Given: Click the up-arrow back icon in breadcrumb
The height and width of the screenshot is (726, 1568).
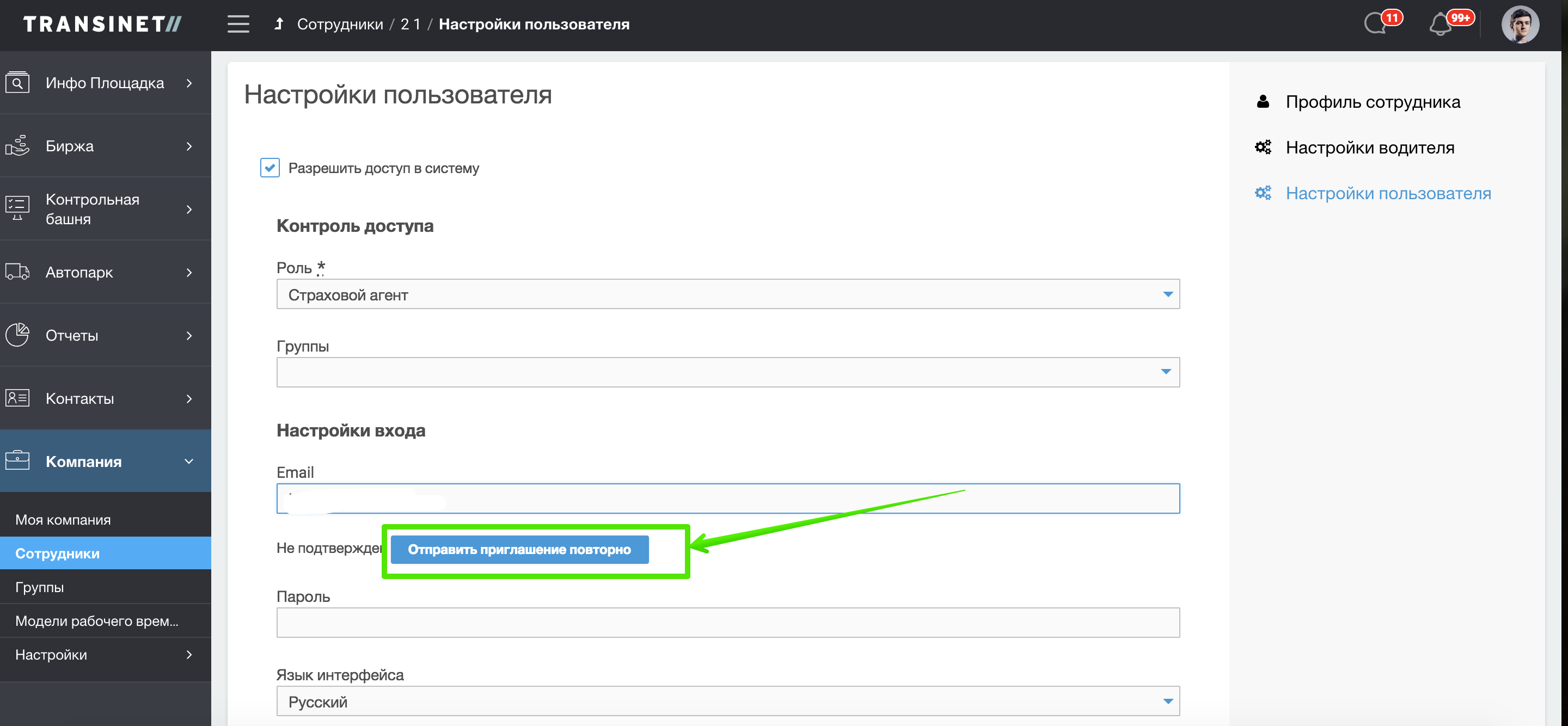Looking at the screenshot, I should coord(279,24).
